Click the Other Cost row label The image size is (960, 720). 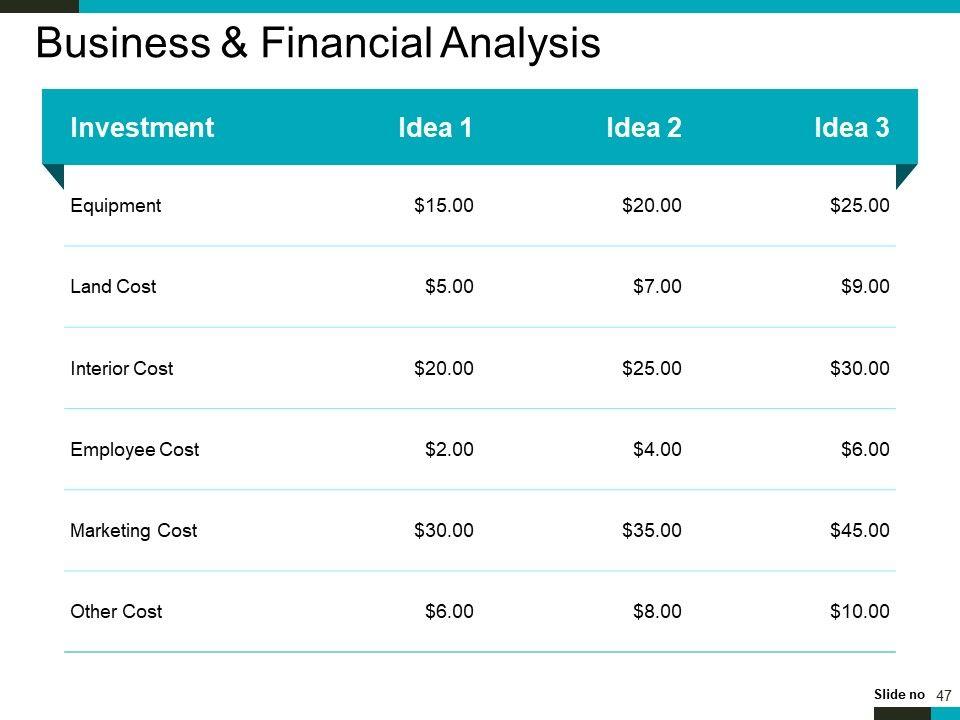tap(116, 611)
